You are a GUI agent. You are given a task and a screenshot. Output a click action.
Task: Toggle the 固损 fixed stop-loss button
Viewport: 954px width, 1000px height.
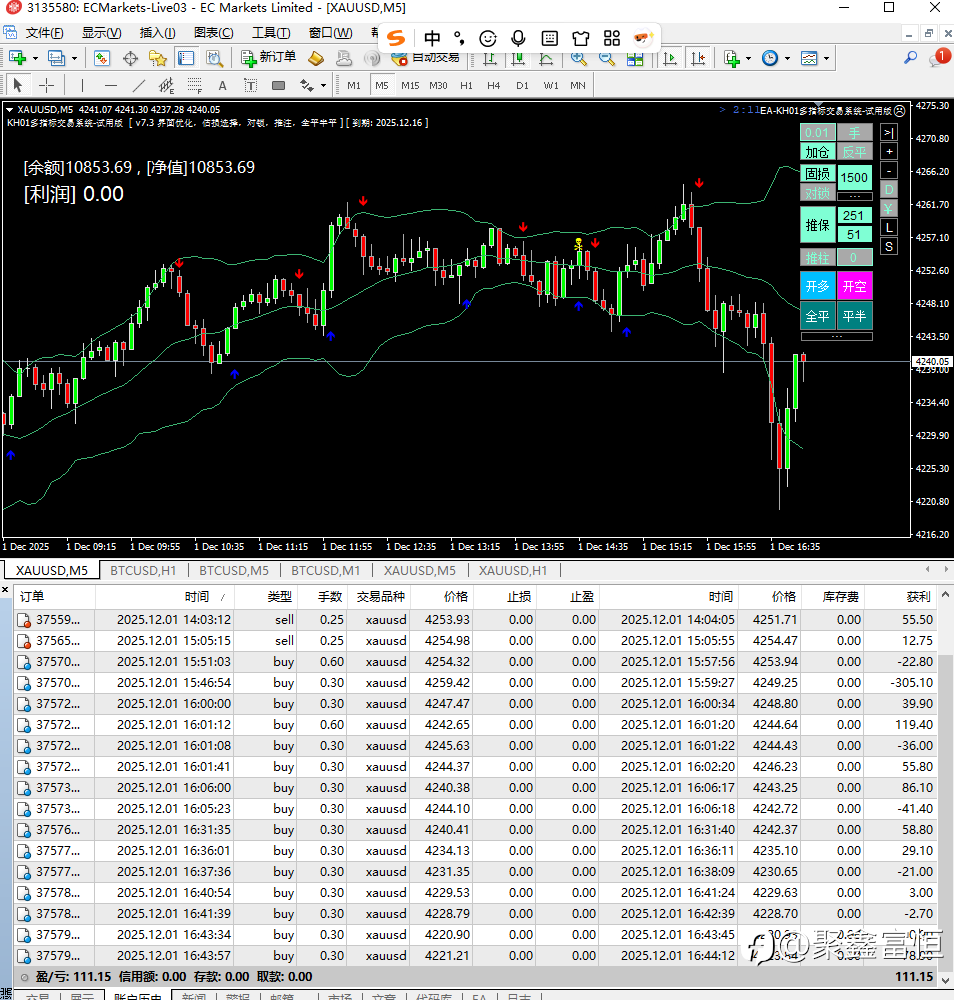[x=817, y=173]
